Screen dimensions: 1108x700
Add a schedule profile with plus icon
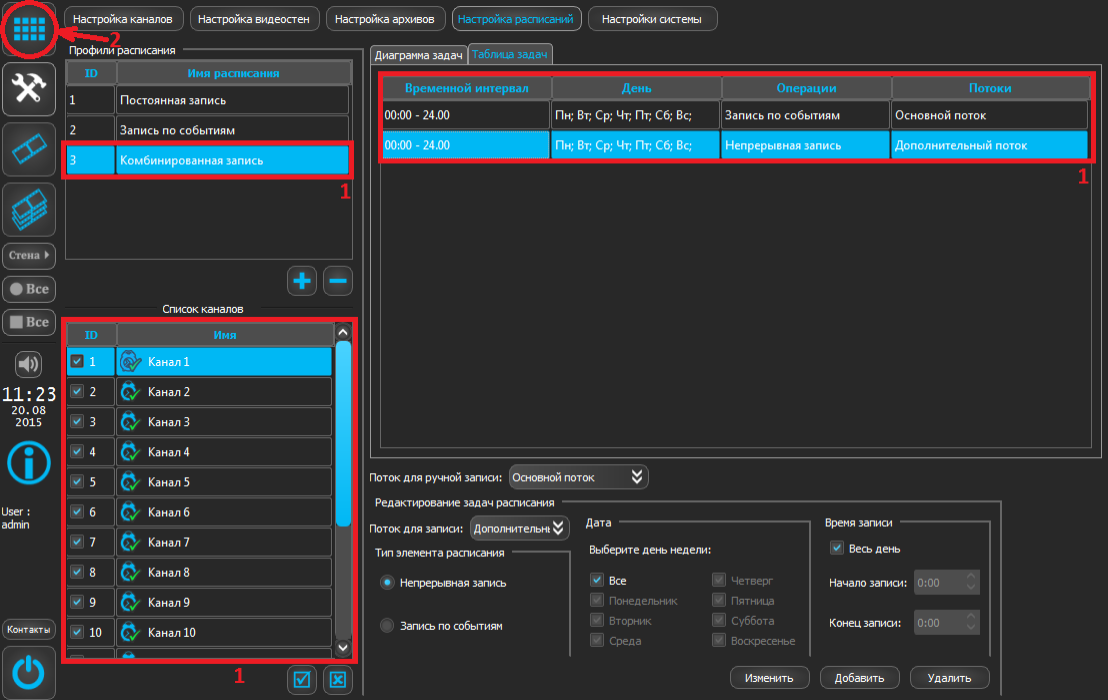[x=301, y=281]
